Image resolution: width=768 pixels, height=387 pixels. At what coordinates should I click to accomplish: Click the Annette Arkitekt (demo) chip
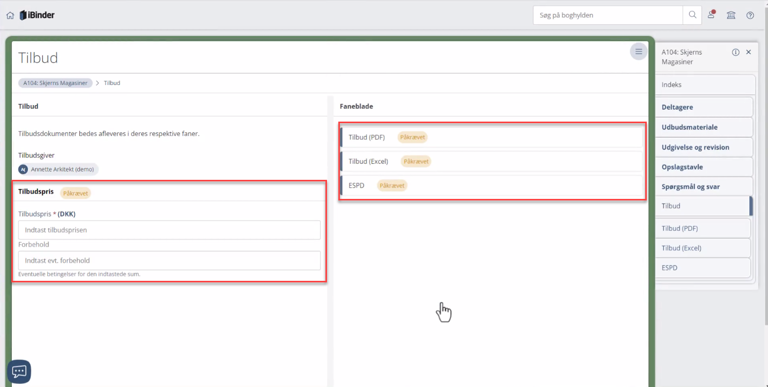tap(58, 169)
